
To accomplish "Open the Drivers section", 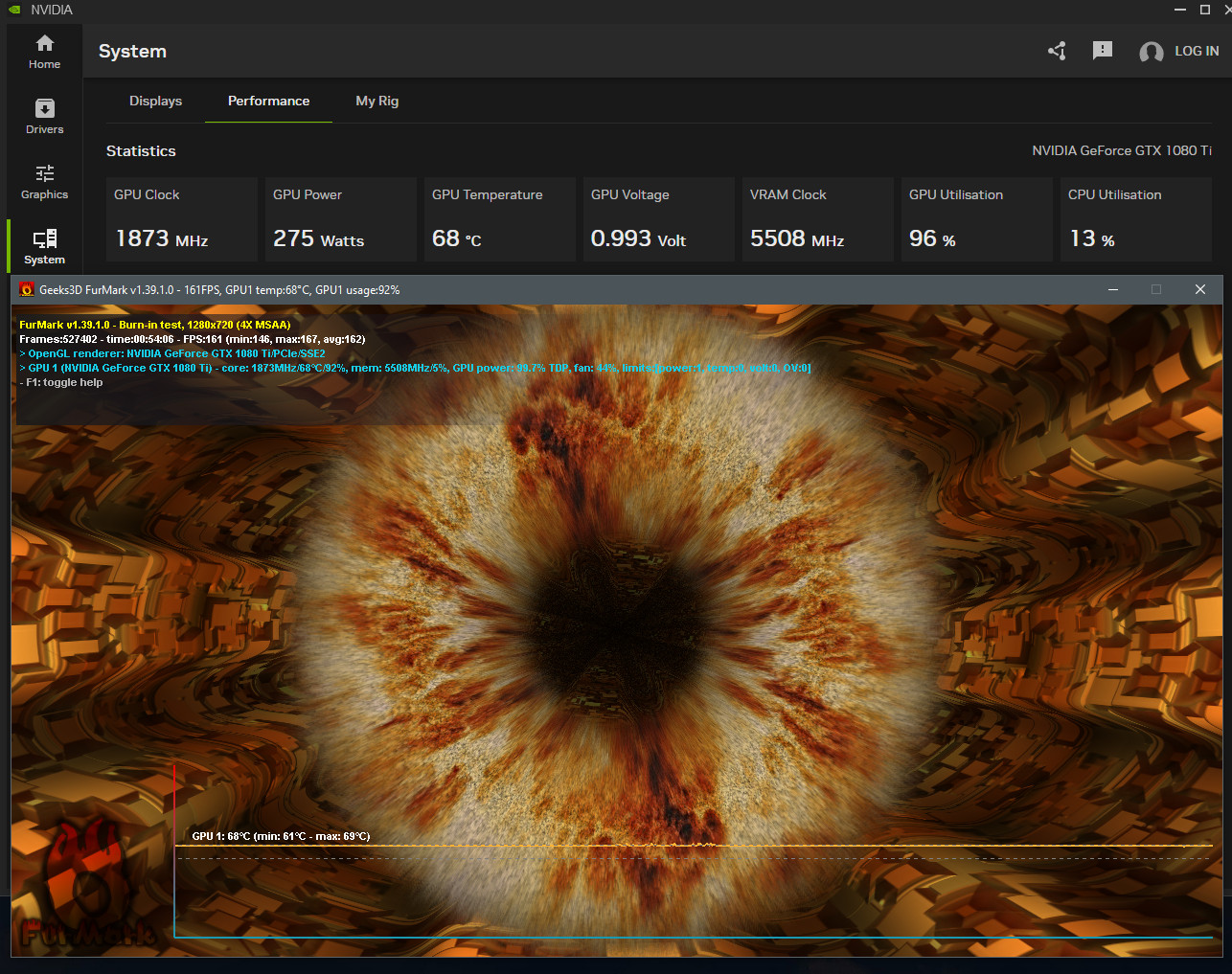I will click(44, 117).
